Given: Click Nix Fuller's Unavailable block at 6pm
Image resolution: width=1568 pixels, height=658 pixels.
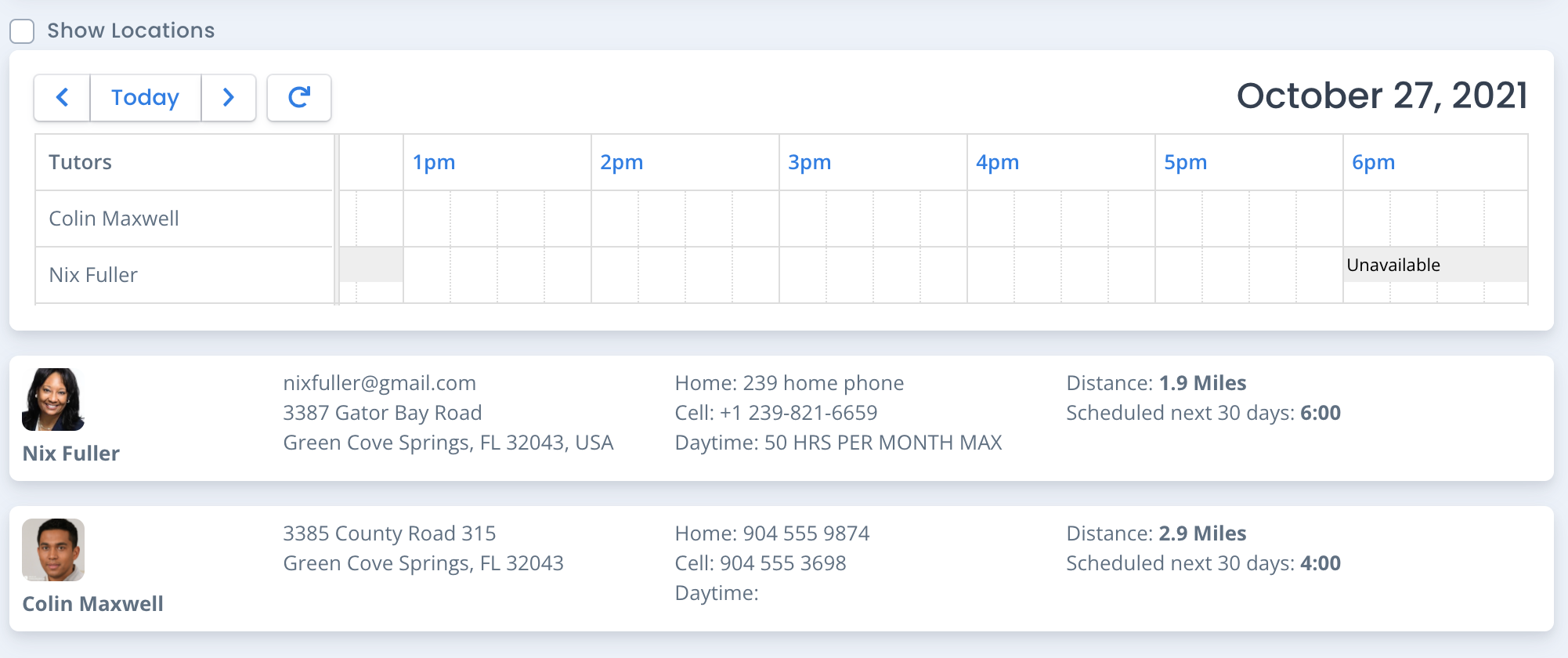Looking at the screenshot, I should [x=1436, y=265].
